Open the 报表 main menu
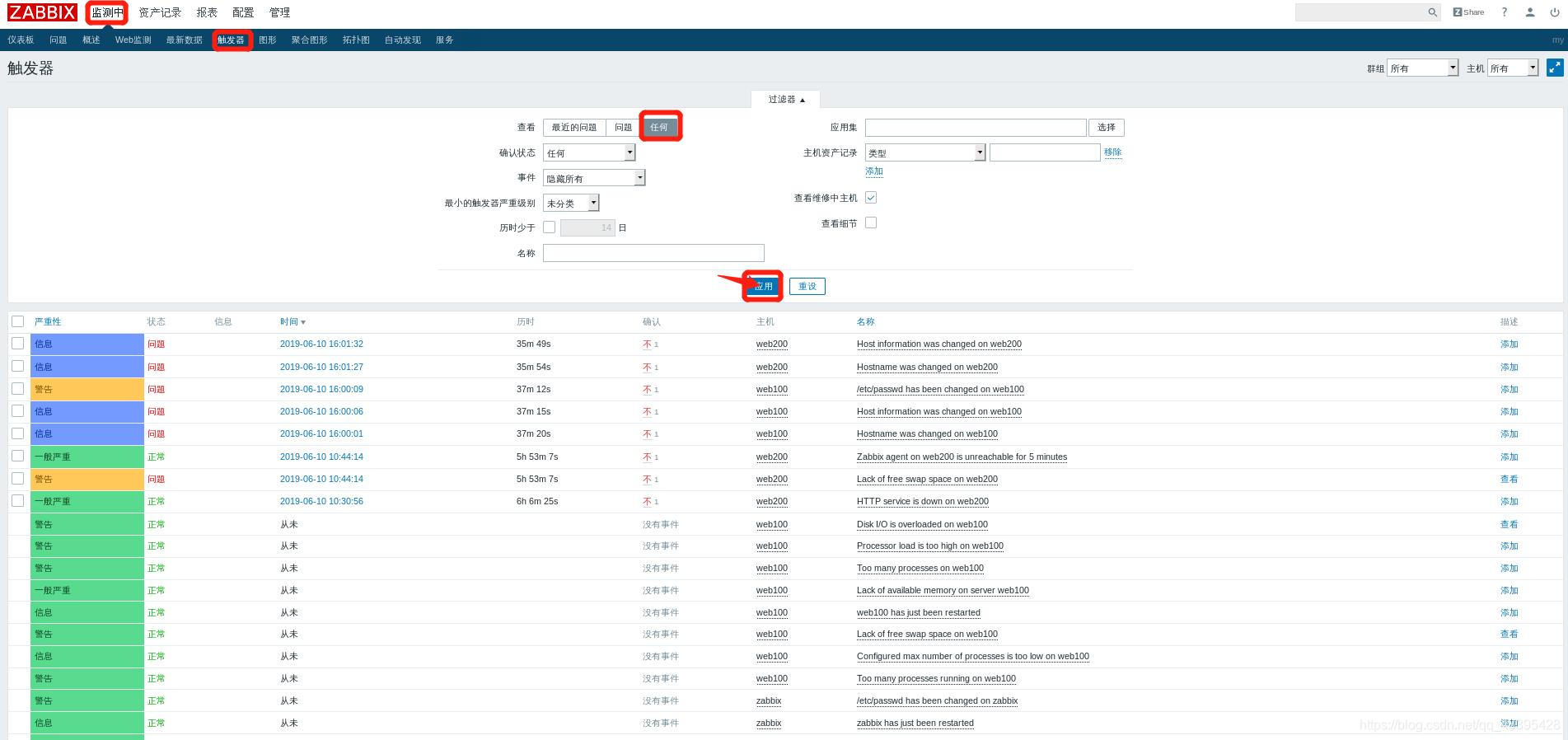The height and width of the screenshot is (740, 1568). coord(207,12)
